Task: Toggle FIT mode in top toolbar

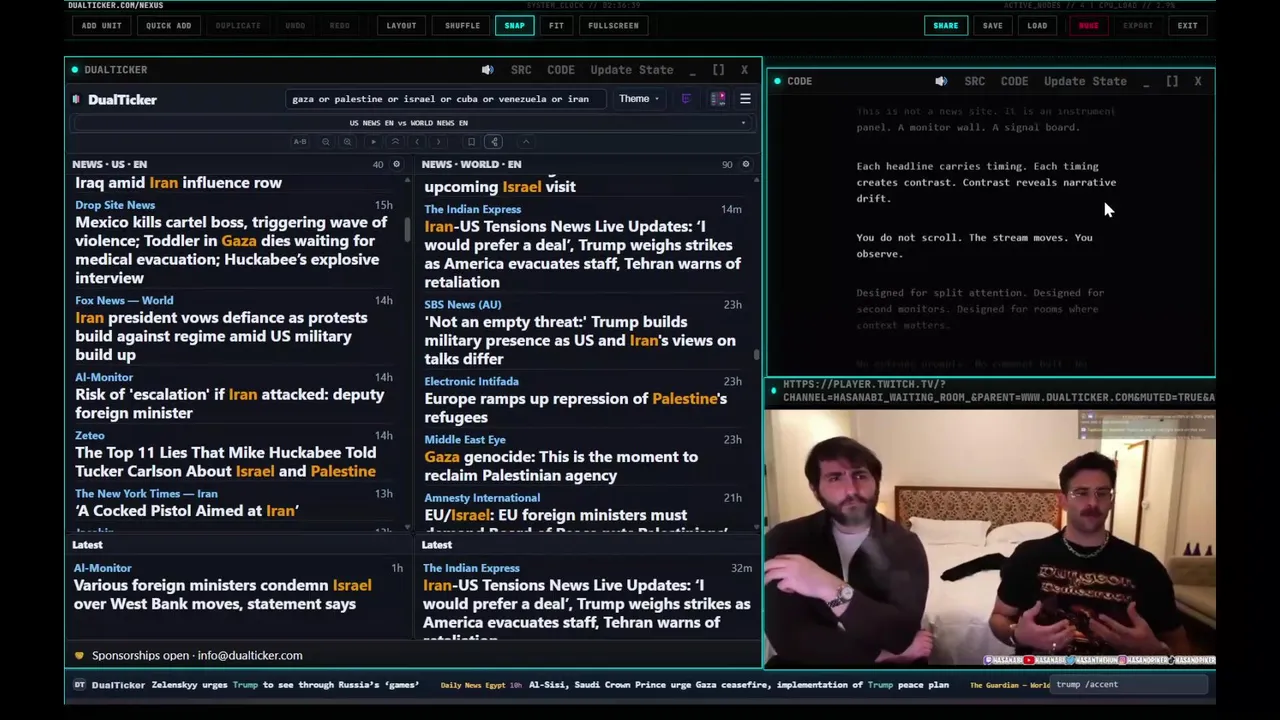Action: [x=556, y=25]
